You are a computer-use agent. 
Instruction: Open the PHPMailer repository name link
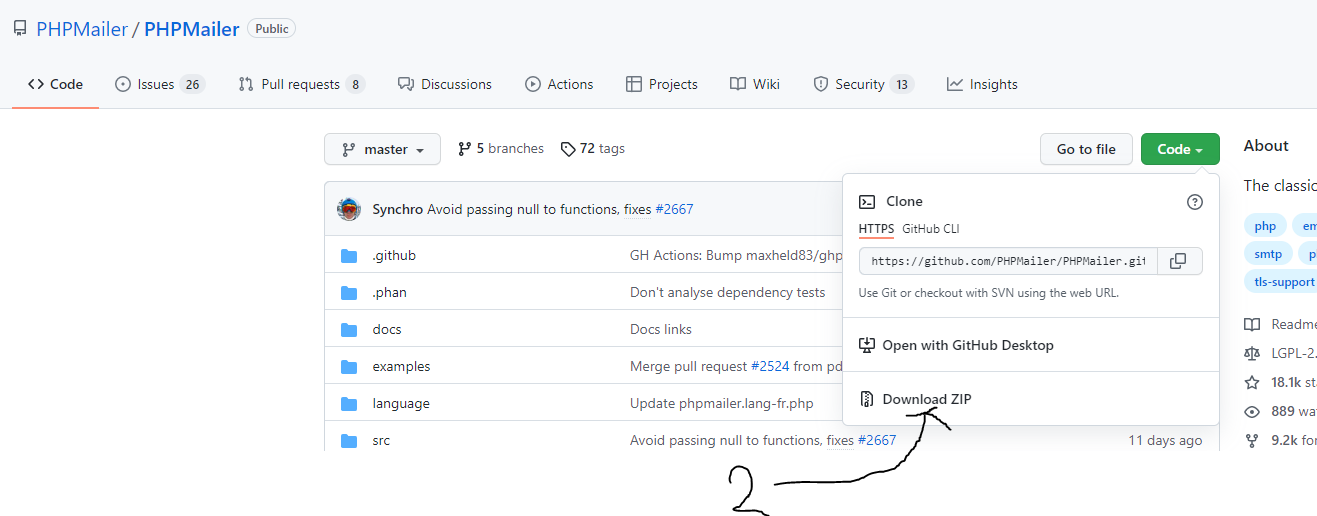[x=192, y=29]
